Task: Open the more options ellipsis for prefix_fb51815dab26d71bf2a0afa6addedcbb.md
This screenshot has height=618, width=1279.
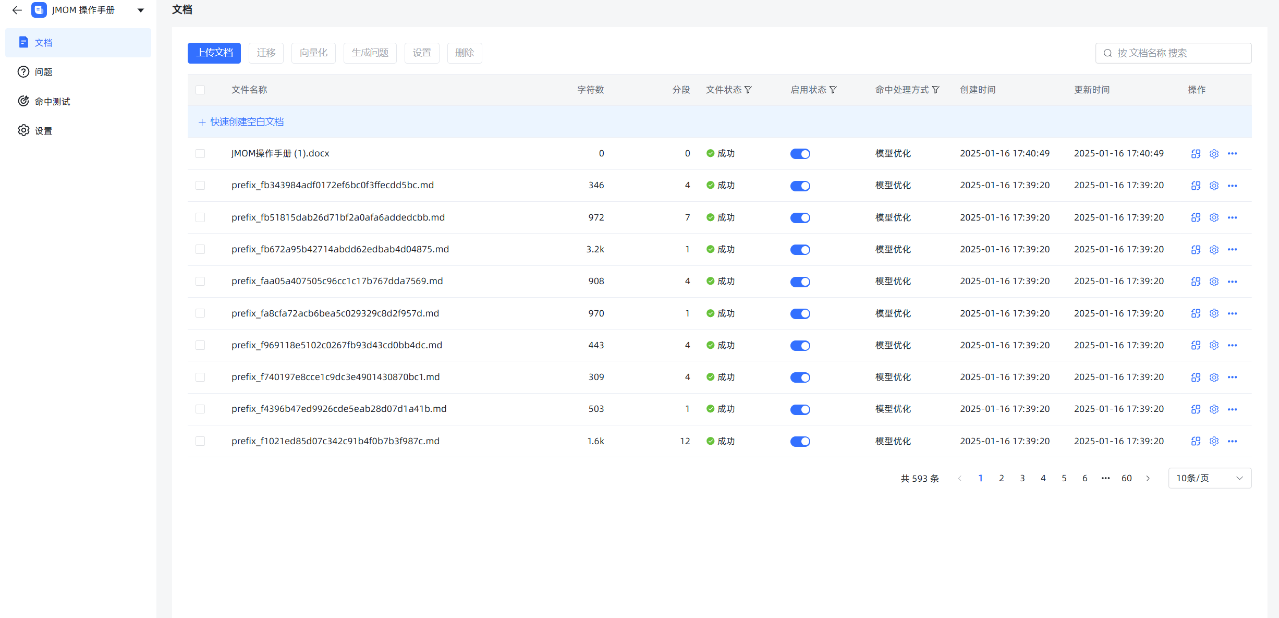Action: tap(1232, 218)
